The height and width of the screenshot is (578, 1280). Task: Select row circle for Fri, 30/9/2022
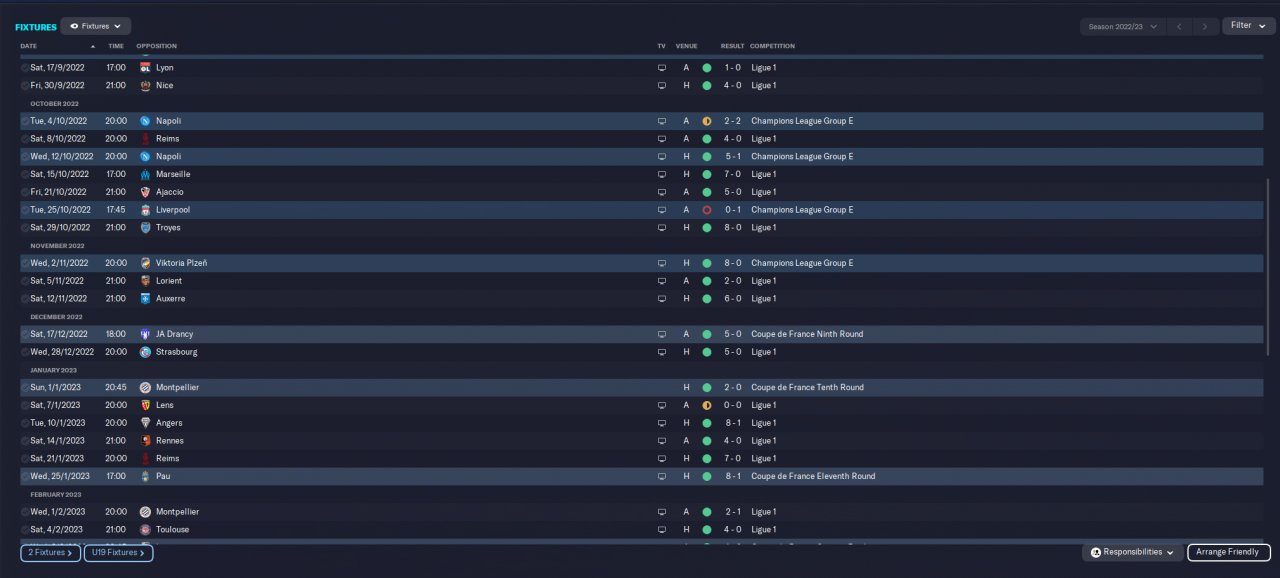click(x=25, y=86)
